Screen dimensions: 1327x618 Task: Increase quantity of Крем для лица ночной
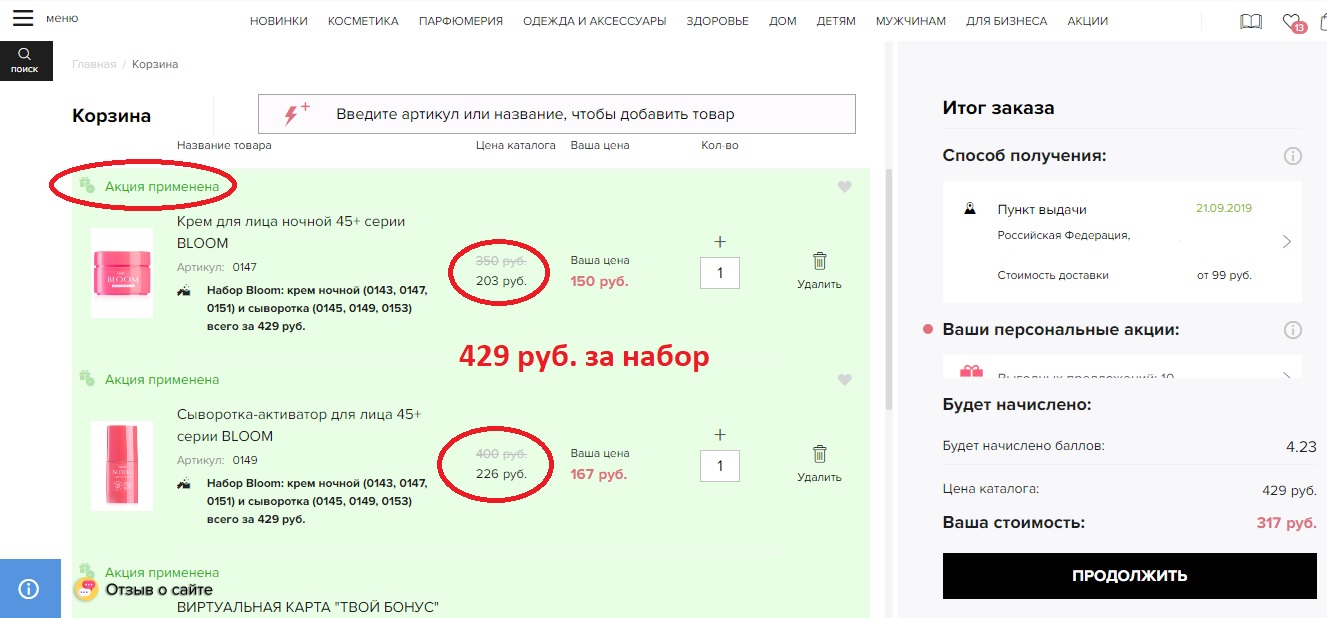(720, 242)
